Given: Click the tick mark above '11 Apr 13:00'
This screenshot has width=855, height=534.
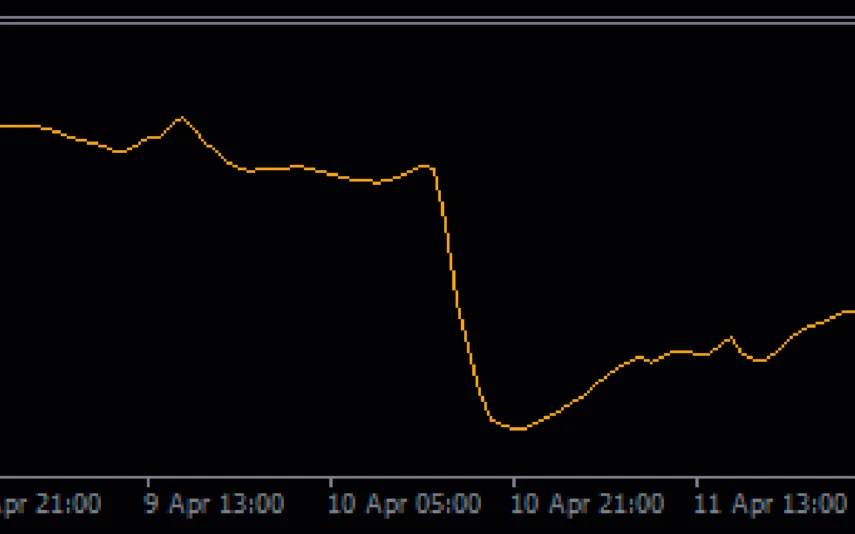Looking at the screenshot, I should click(x=697, y=481).
